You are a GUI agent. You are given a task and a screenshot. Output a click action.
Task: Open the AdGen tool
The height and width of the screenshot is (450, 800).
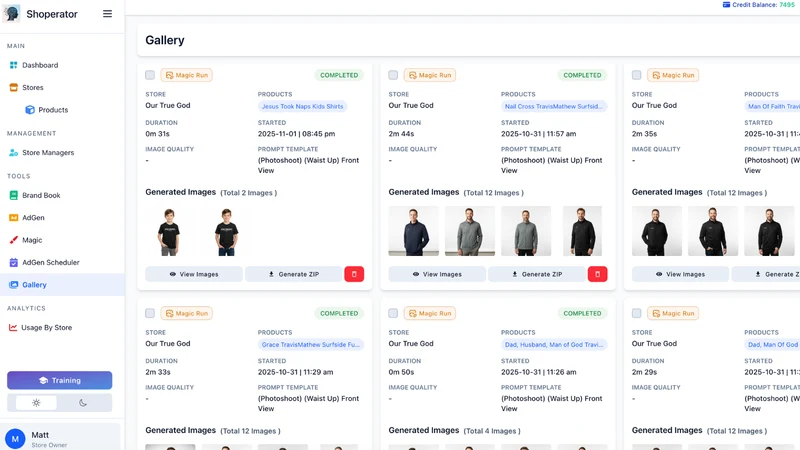pyautogui.click(x=27, y=218)
